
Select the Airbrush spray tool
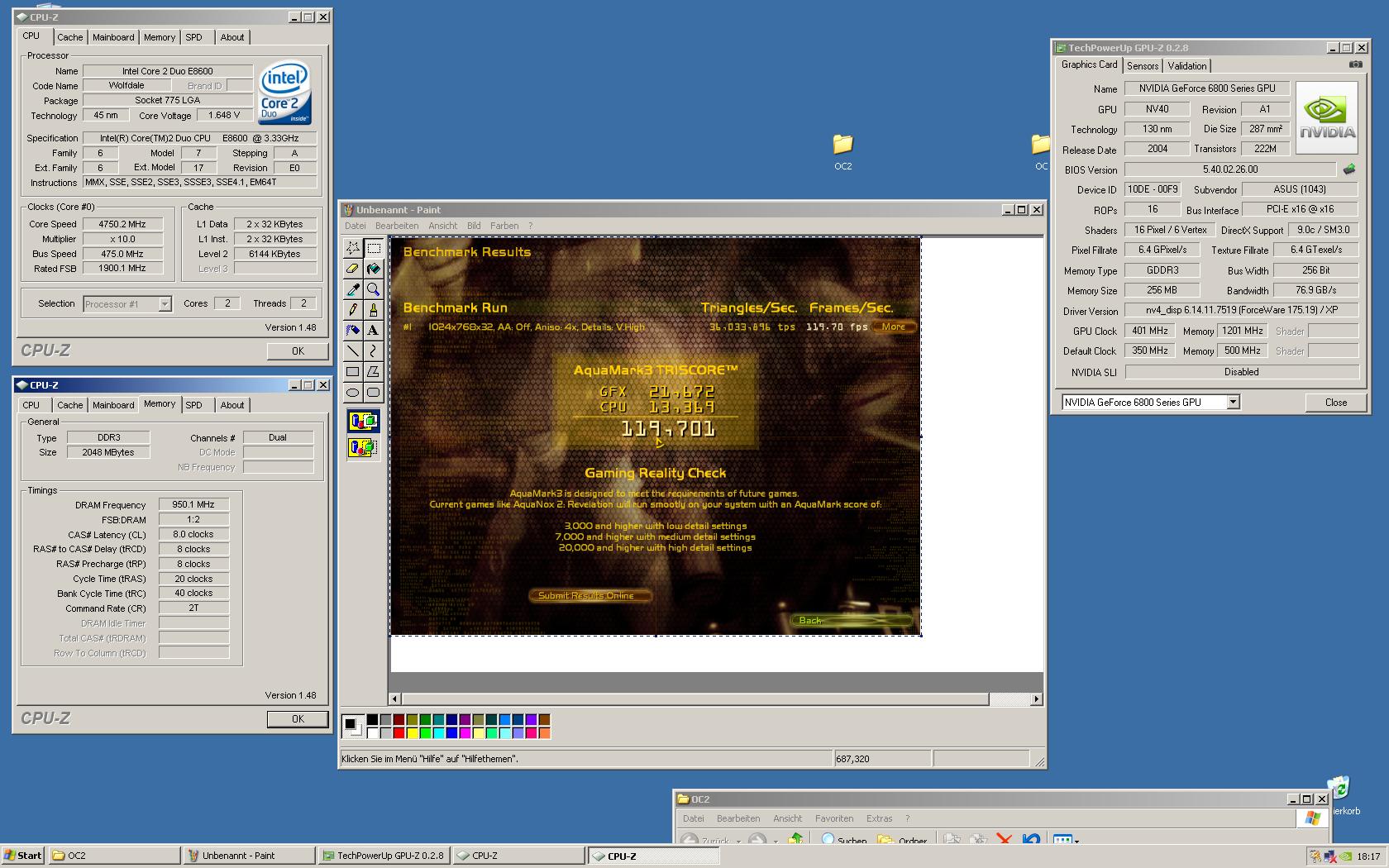[353, 331]
